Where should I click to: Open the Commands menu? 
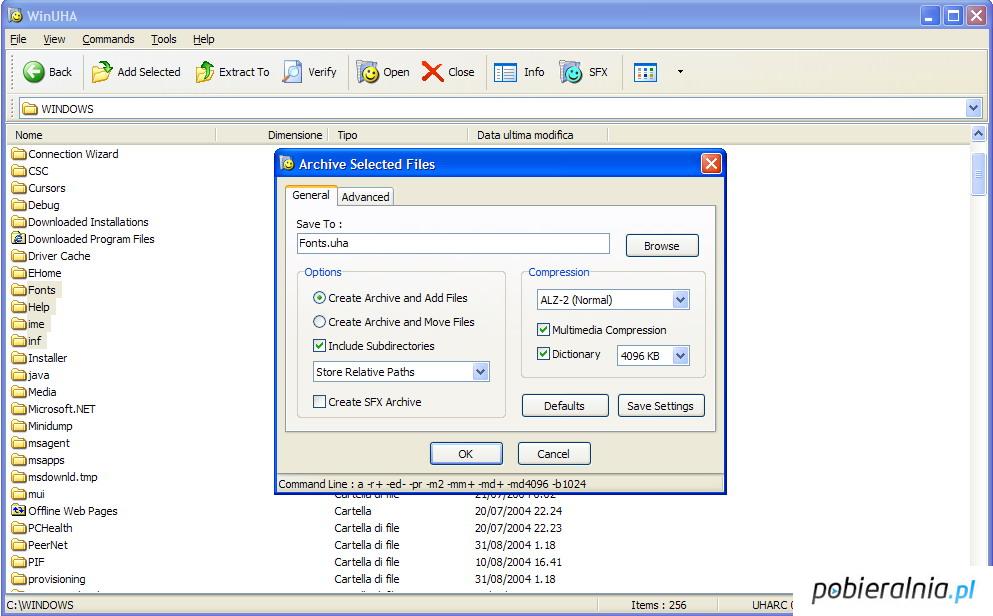click(108, 39)
